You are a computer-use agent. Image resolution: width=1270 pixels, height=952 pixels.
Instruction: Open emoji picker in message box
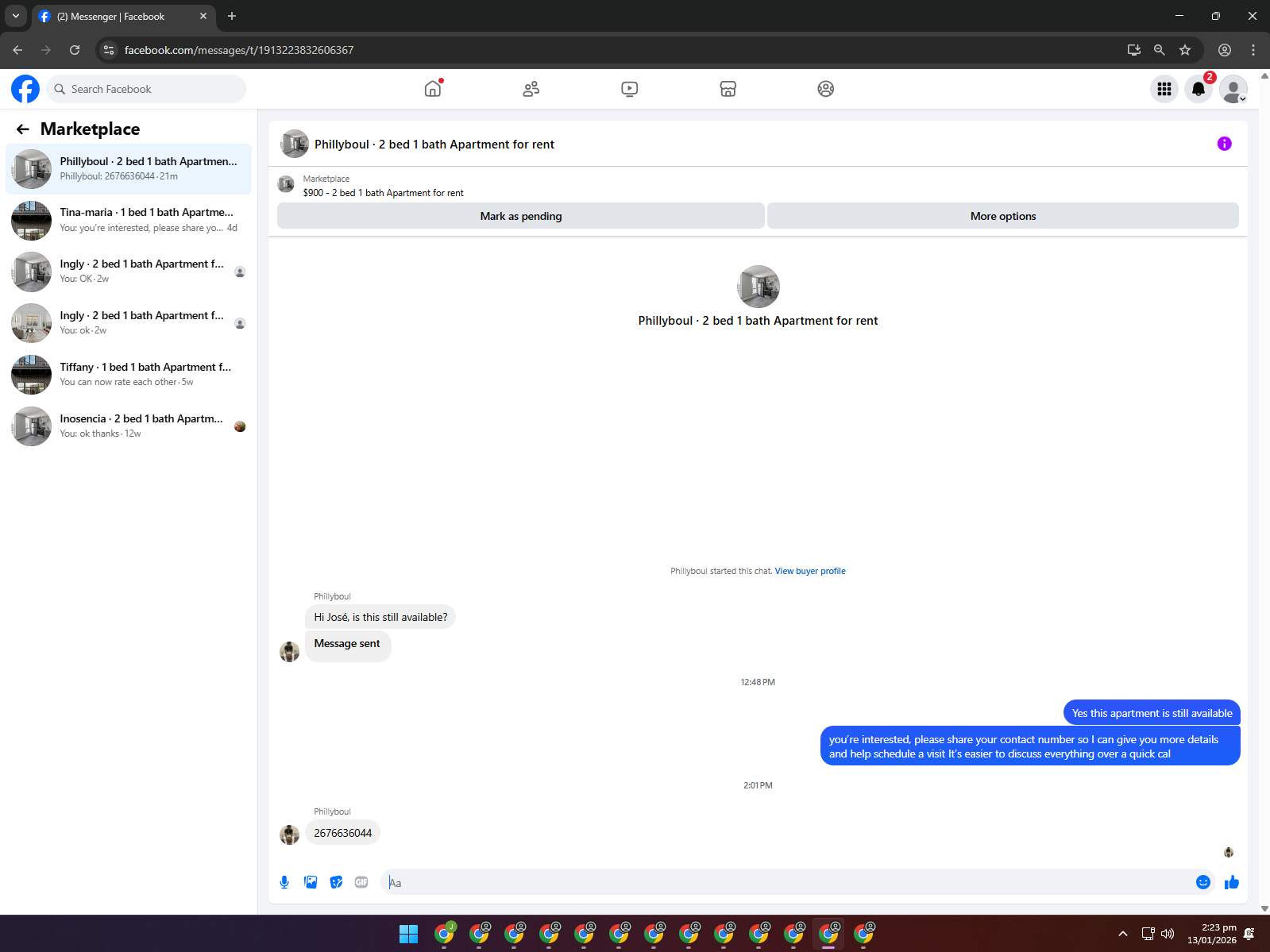pyautogui.click(x=1203, y=882)
